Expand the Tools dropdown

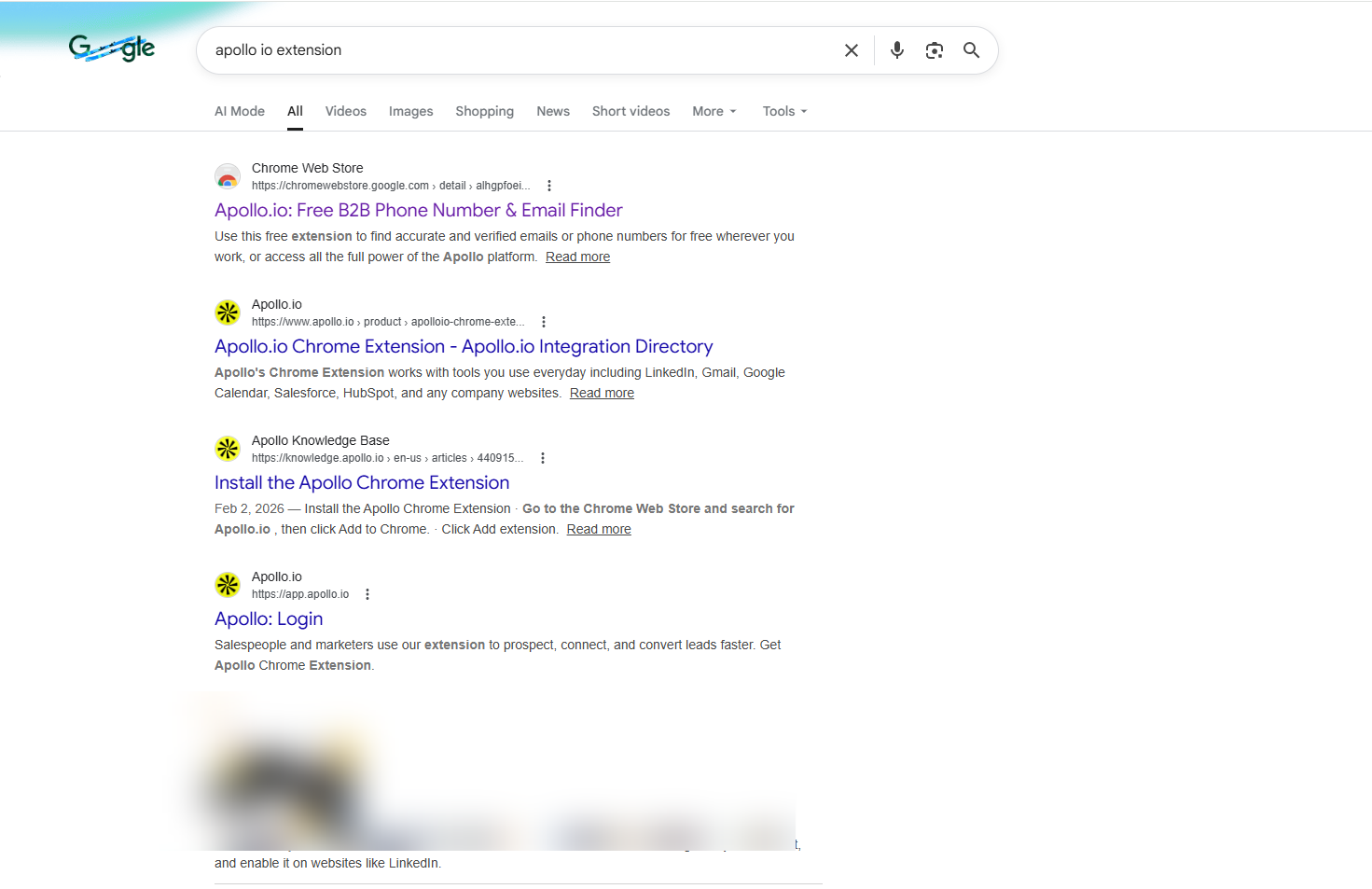point(784,111)
